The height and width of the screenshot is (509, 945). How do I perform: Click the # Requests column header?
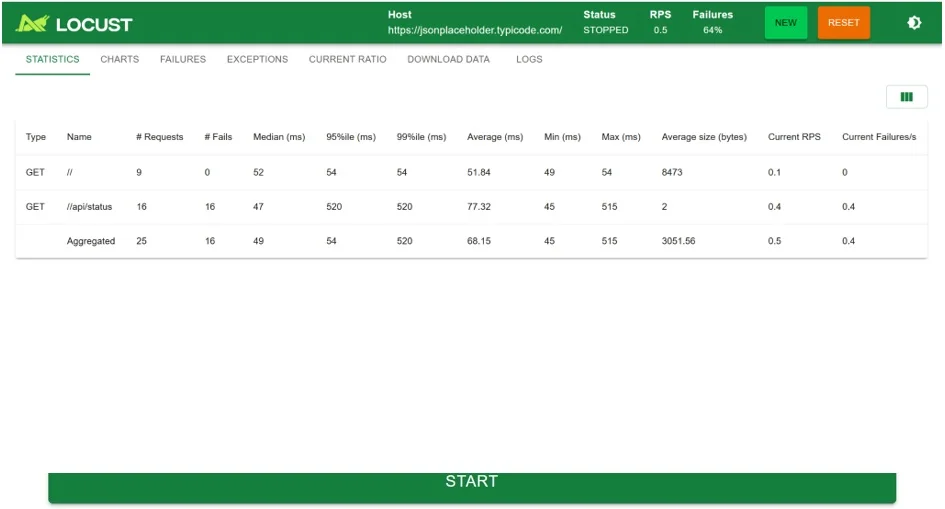click(x=159, y=137)
